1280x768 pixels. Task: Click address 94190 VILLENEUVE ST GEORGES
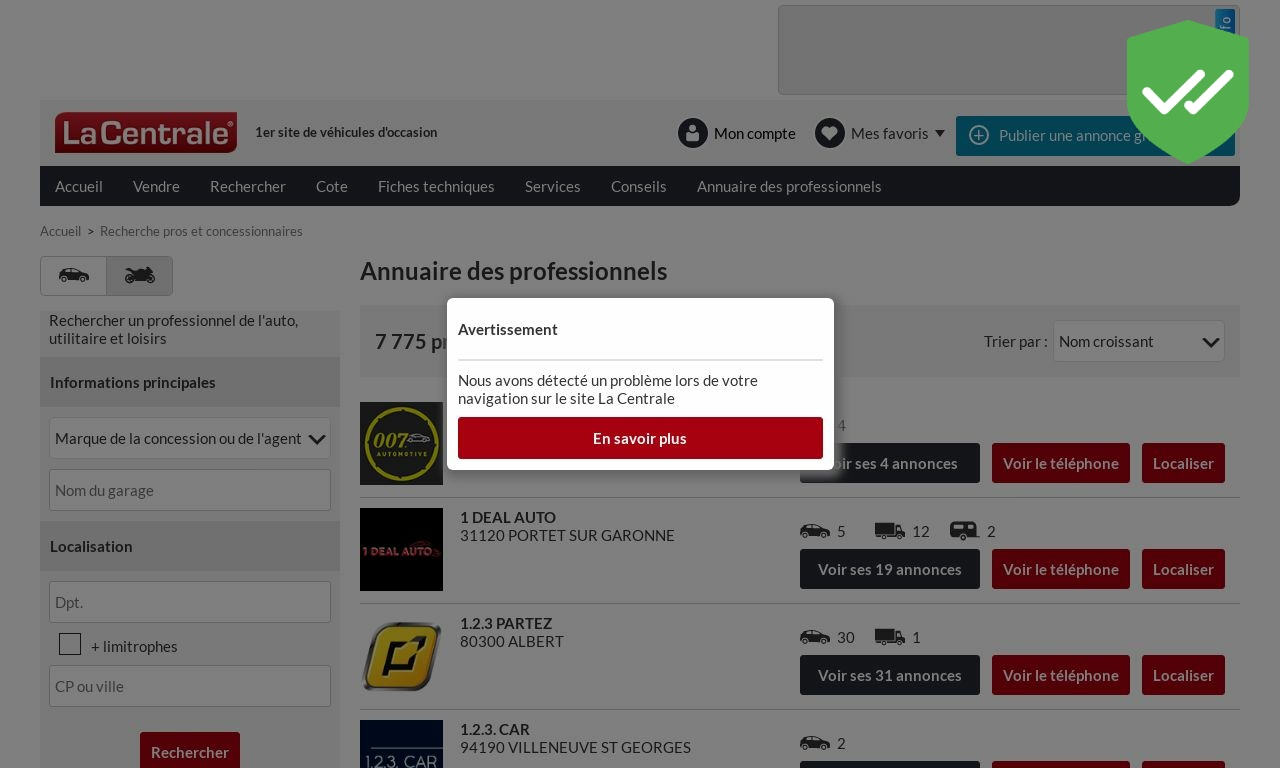tap(575, 747)
